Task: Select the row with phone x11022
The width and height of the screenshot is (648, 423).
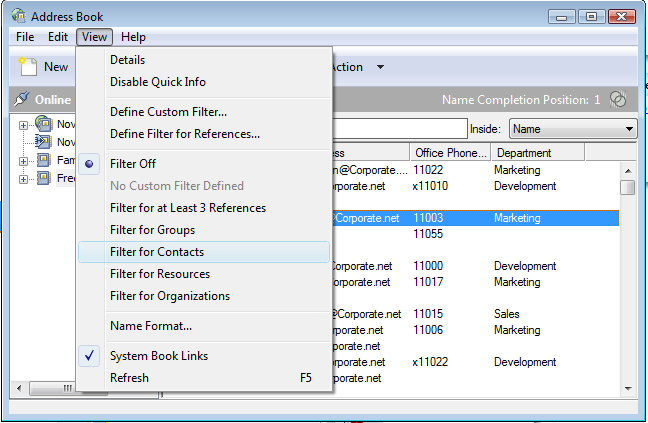Action: 475,362
